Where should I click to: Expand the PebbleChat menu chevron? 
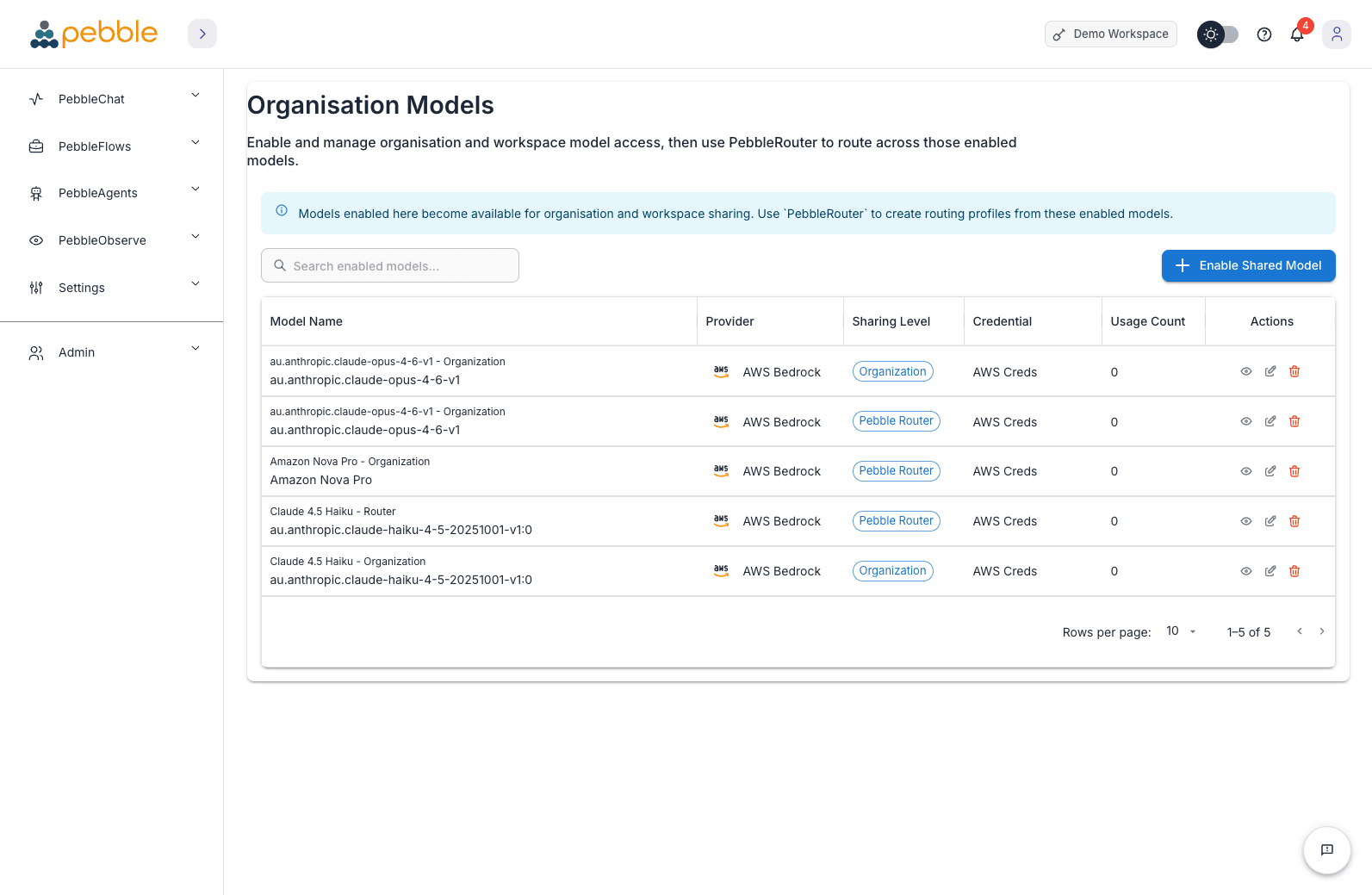pyautogui.click(x=196, y=95)
